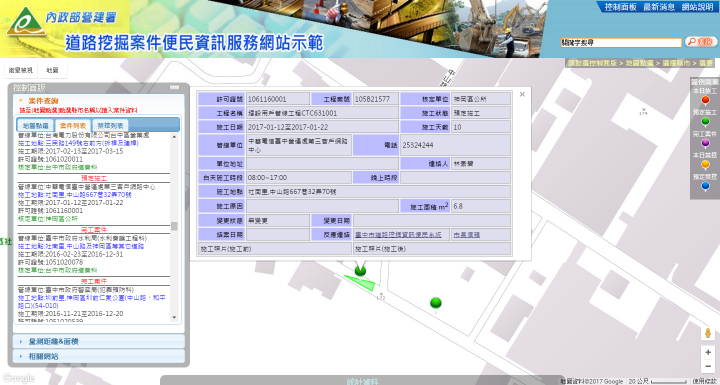
Task: Click the keyword search input field
Action: [621, 42]
